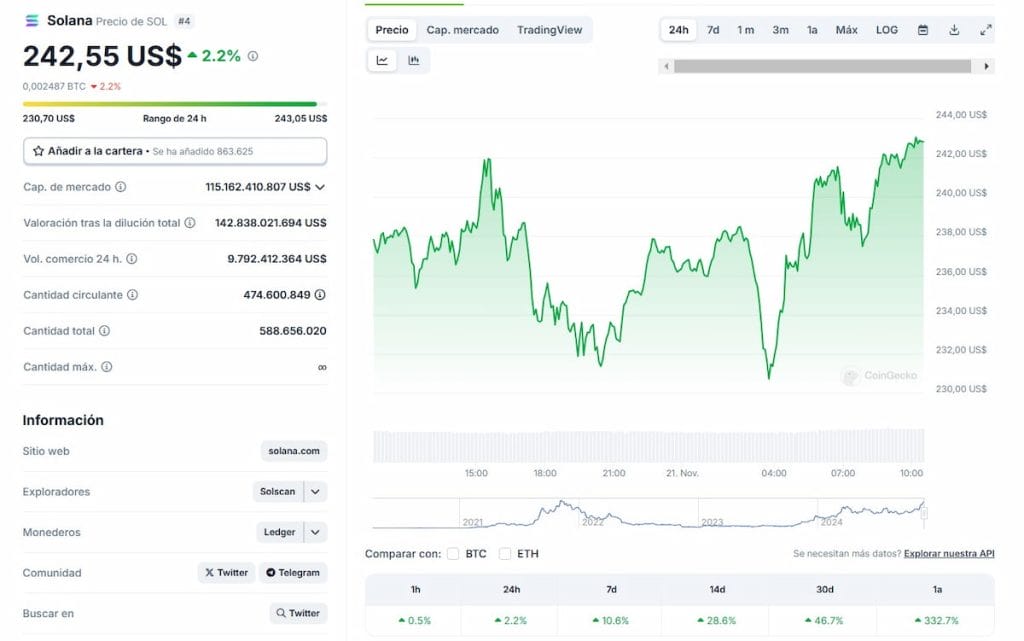1024x641 pixels.
Task: Click info icon after 474.600.849 value
Action: point(320,294)
